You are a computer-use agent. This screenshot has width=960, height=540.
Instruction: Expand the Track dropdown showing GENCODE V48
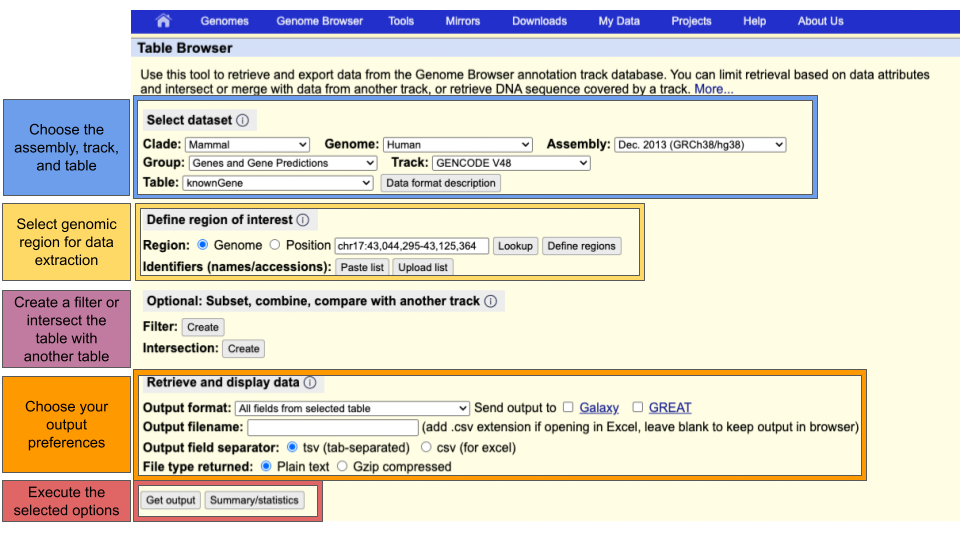(x=511, y=163)
